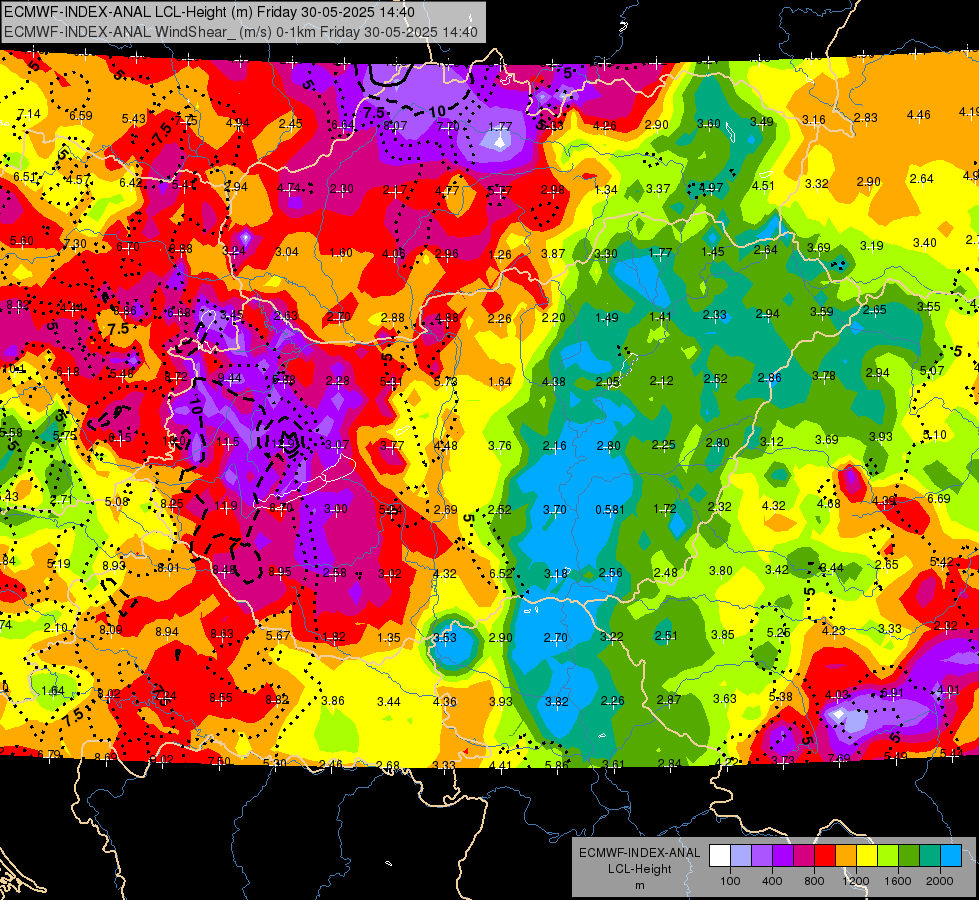Click the yellow legend swatch
979x900 pixels.
point(867,855)
